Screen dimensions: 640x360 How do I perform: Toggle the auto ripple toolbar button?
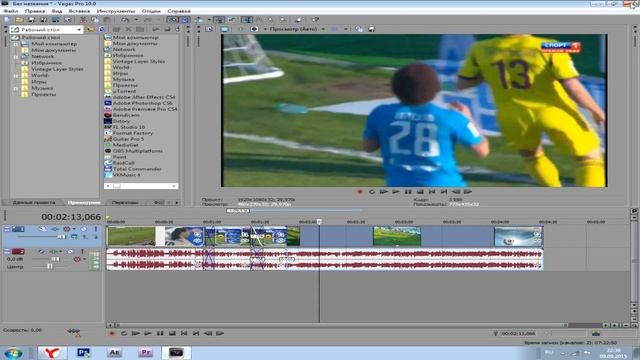pos(199,20)
